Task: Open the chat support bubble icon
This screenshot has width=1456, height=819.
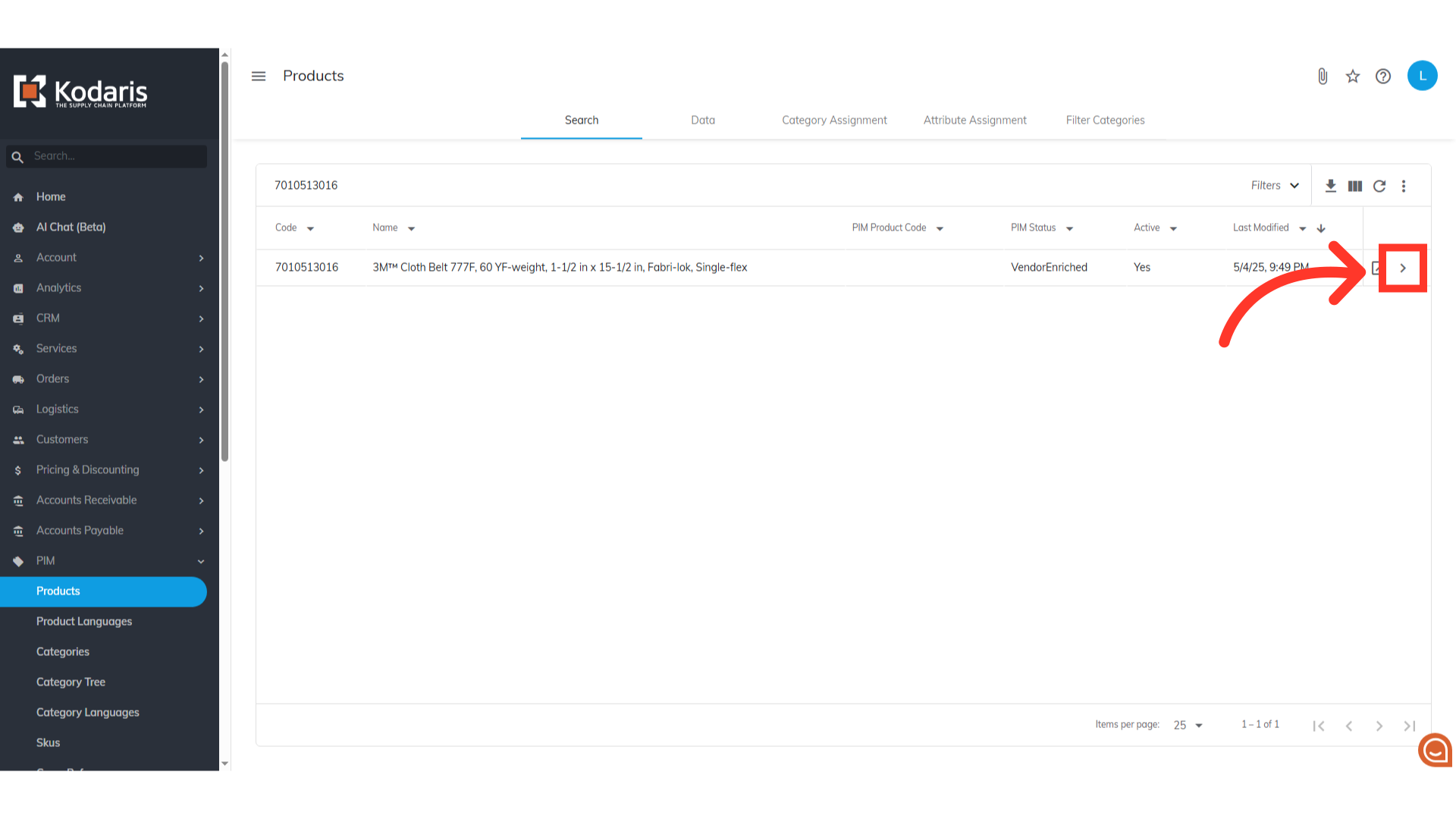Action: (1435, 750)
